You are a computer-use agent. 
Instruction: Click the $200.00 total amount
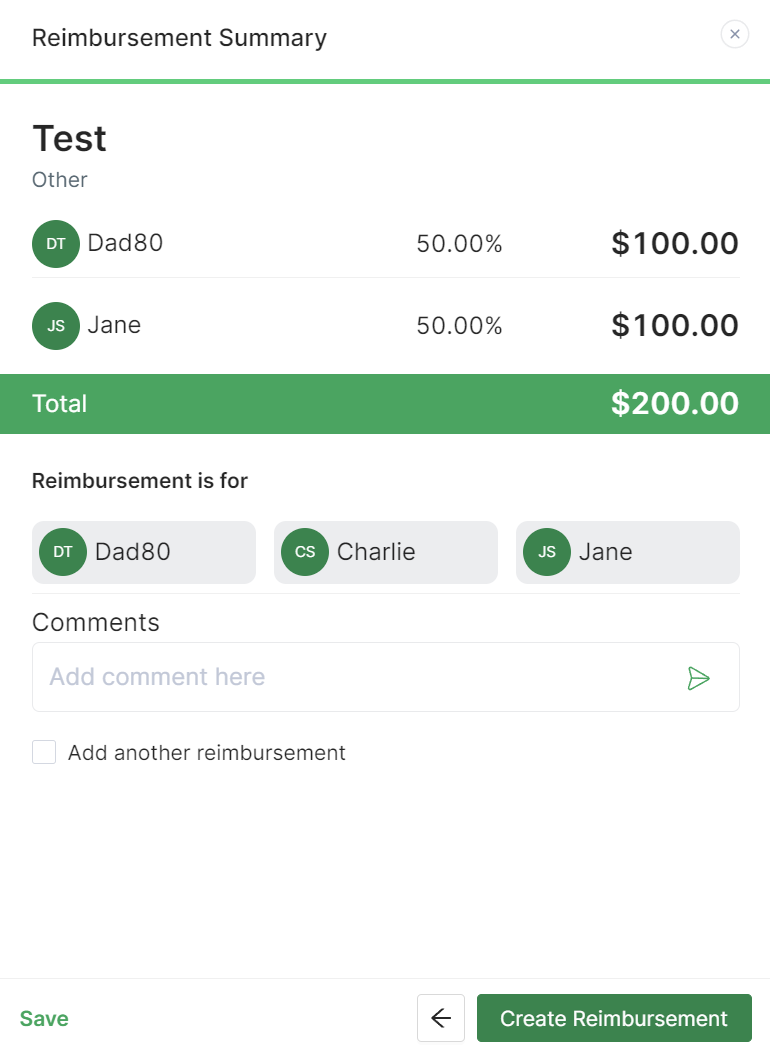tap(674, 404)
